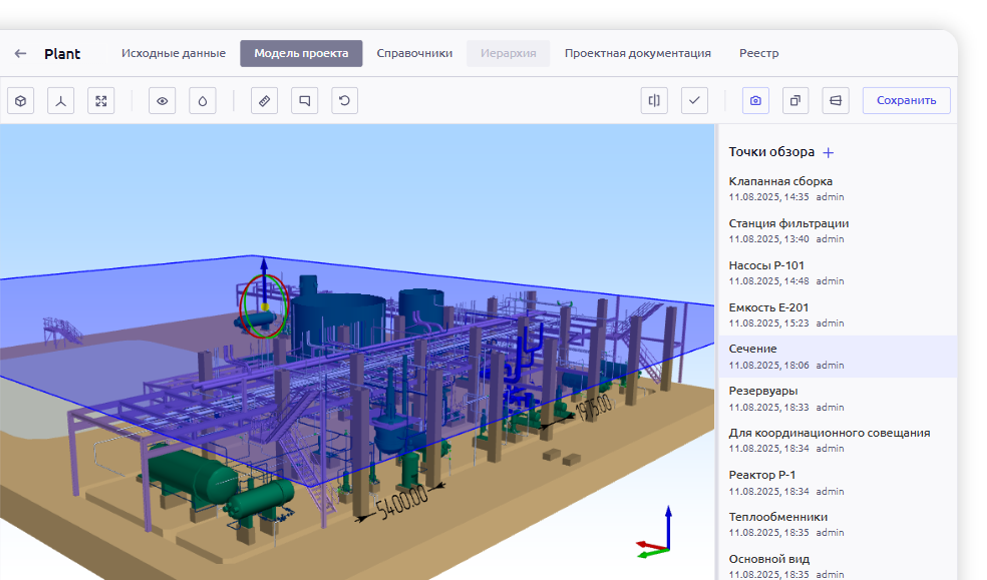Viewport: 987px width, 580px height.
Task: Click the reset rotation arrow icon
Action: coord(344,101)
